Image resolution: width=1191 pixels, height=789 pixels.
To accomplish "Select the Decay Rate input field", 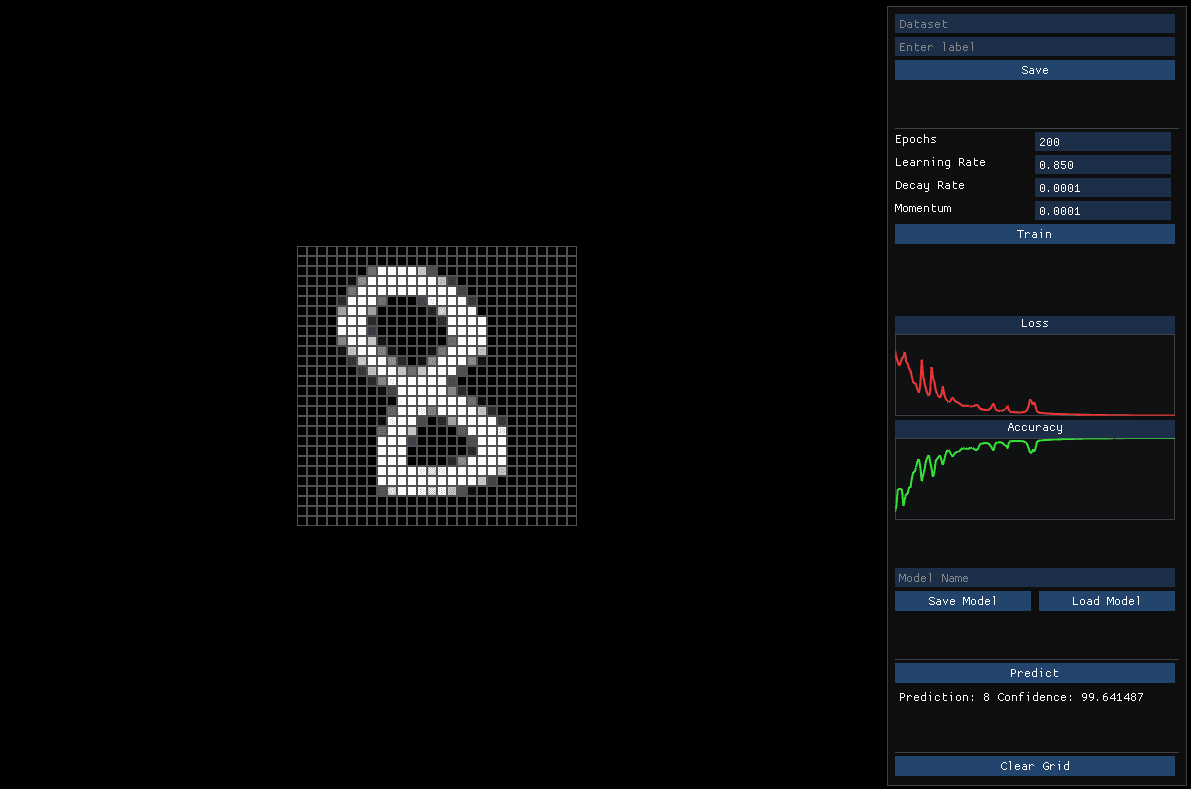I will pyautogui.click(x=1102, y=187).
